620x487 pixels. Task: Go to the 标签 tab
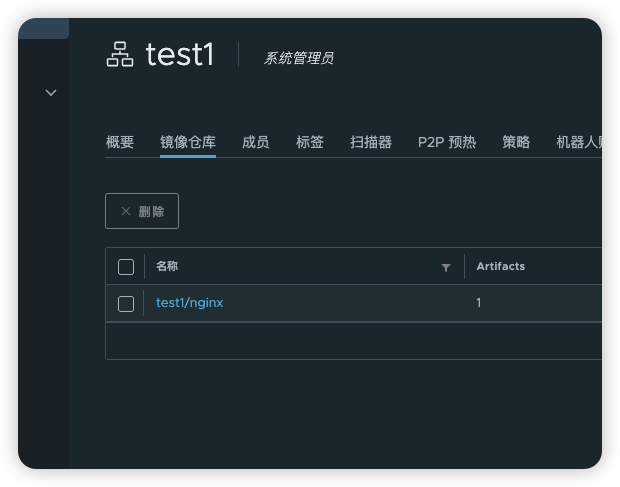pos(310,143)
